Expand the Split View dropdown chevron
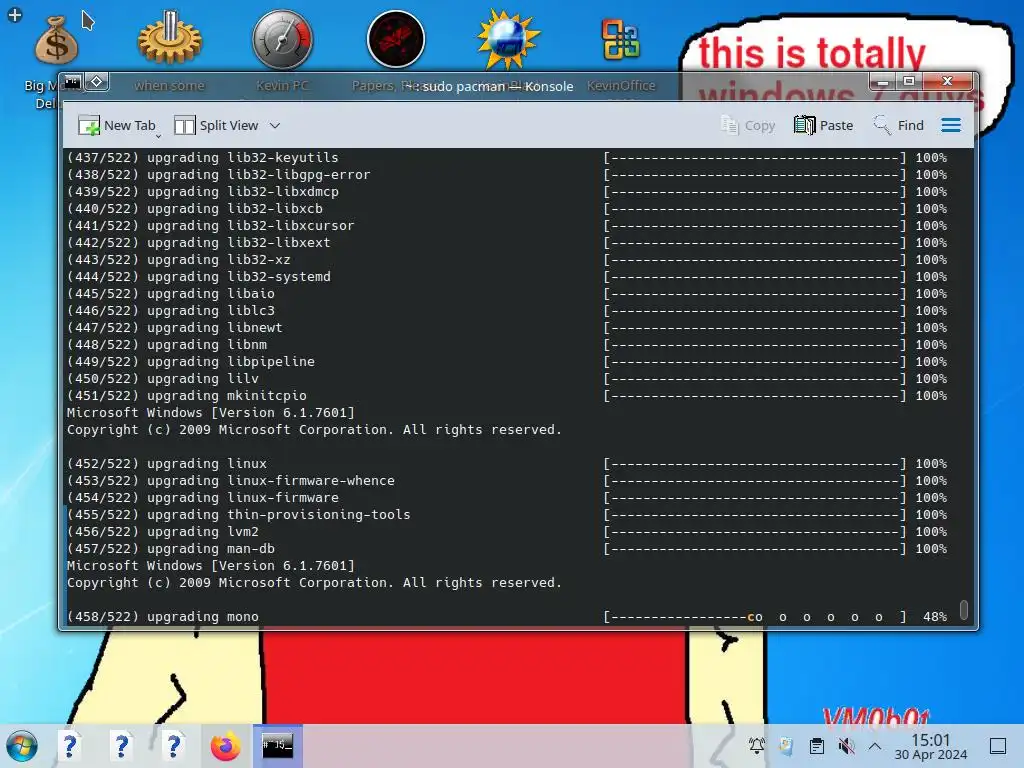Screen dimensions: 1024x768 click(x=275, y=125)
